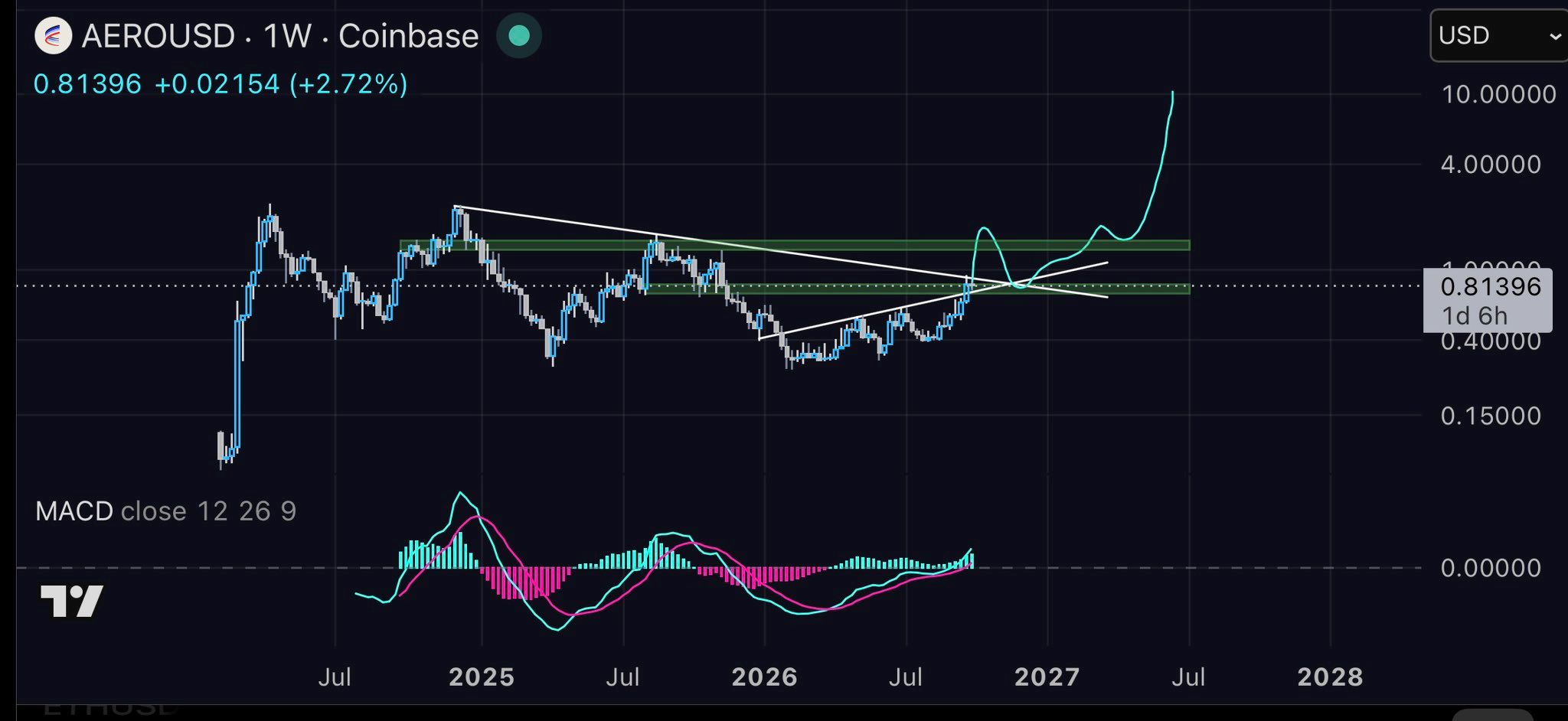Click the +0.02154 (+2.72%) price change text
Viewport: 1568px width, 721px height.
point(281,84)
